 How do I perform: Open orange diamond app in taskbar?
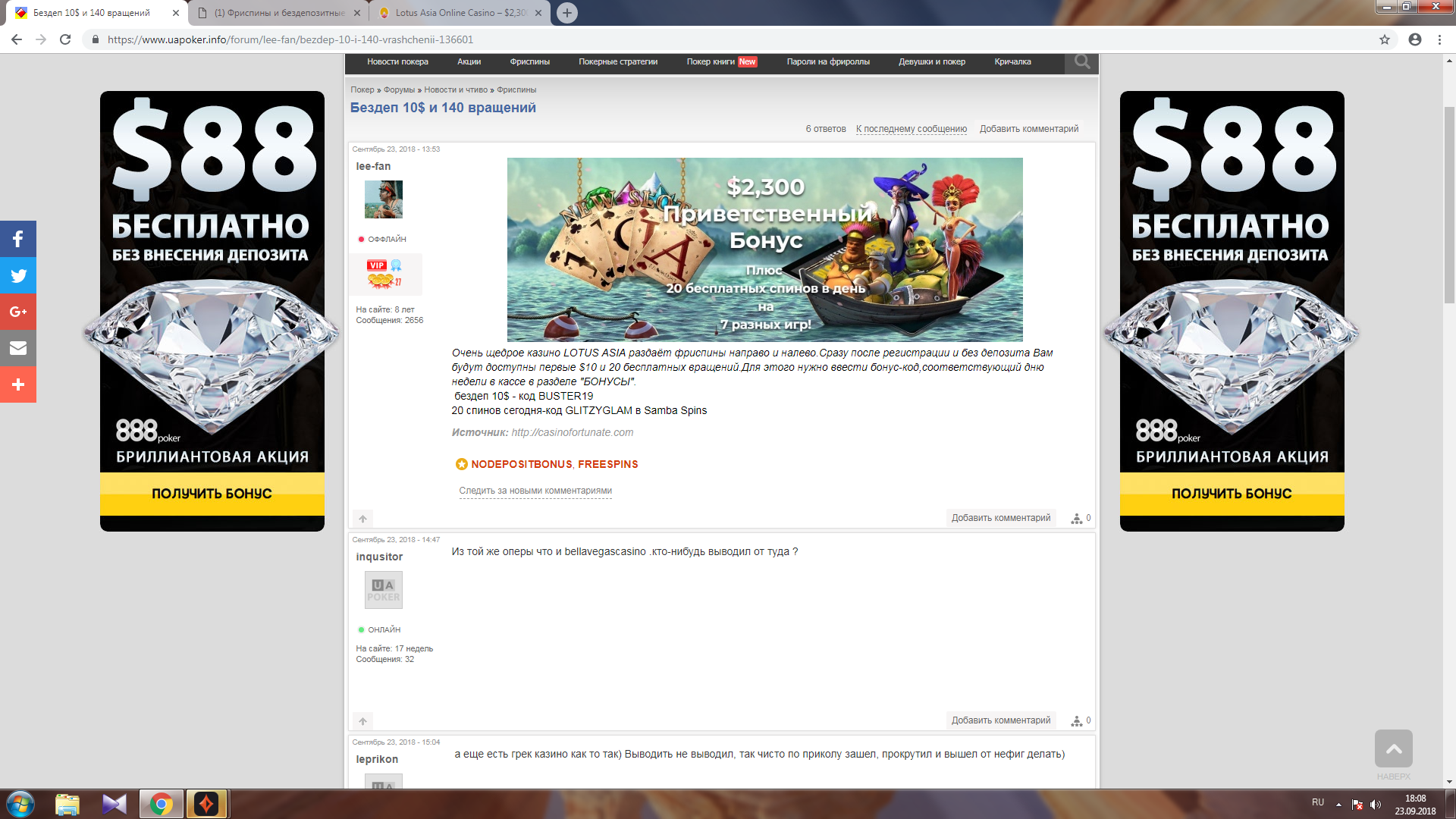click(206, 804)
